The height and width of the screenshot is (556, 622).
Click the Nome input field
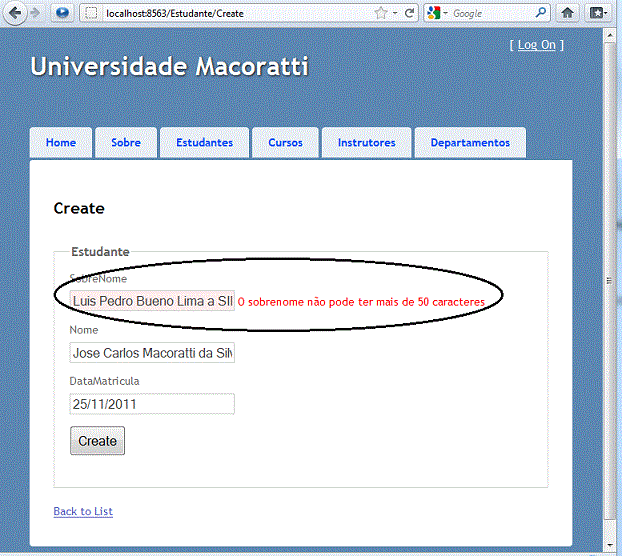click(152, 353)
